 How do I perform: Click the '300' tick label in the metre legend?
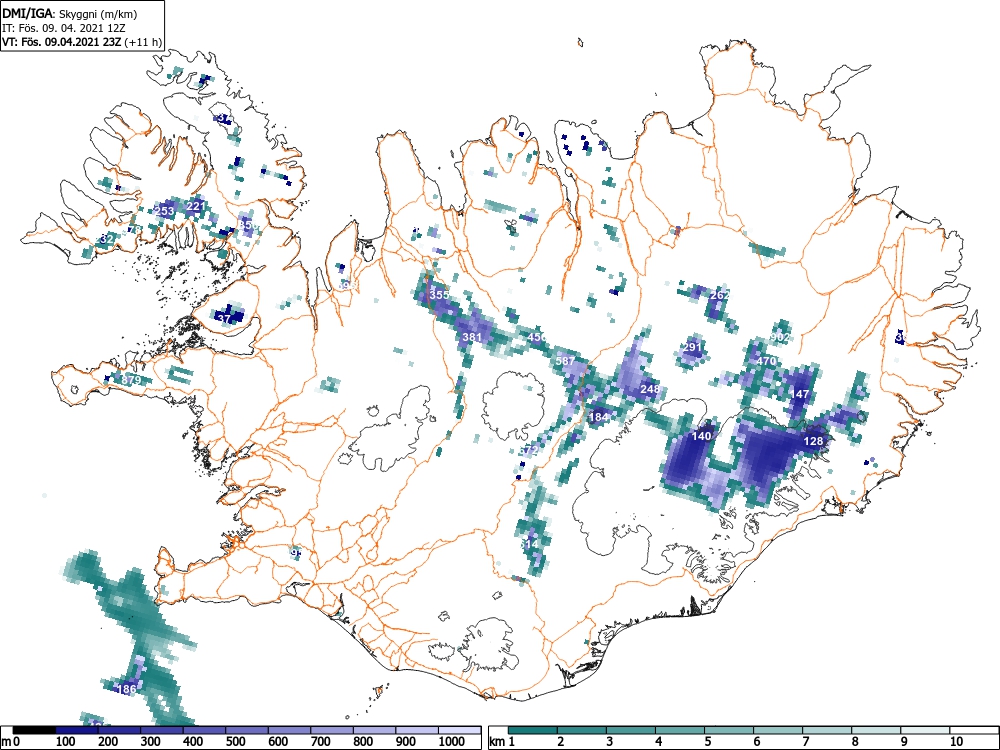click(150, 742)
